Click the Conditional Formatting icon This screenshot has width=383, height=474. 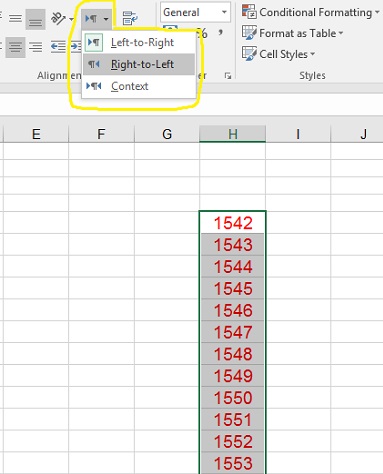point(249,12)
